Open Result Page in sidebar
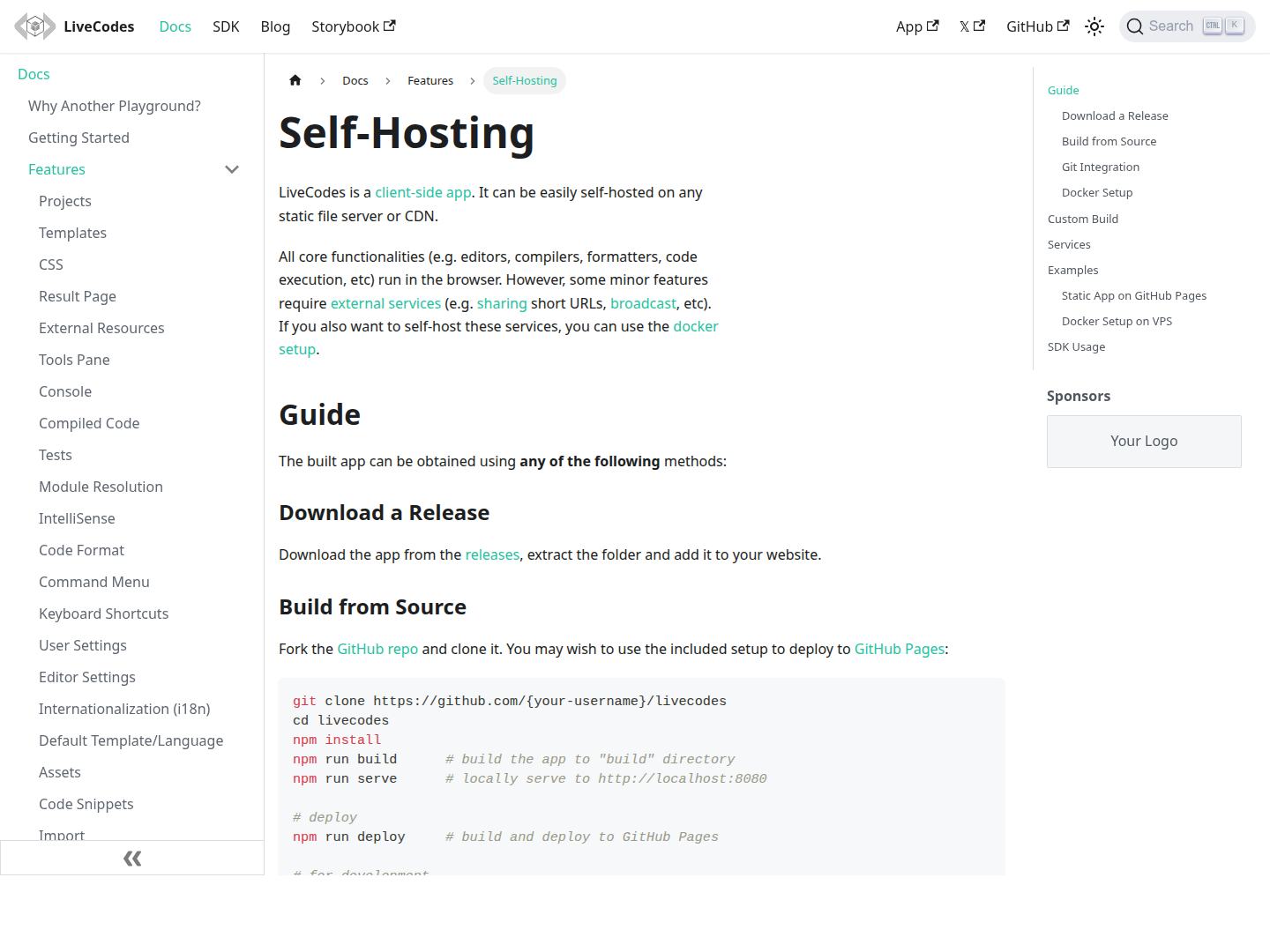Image resolution: width=1270 pixels, height=952 pixels. pyautogui.click(x=78, y=296)
